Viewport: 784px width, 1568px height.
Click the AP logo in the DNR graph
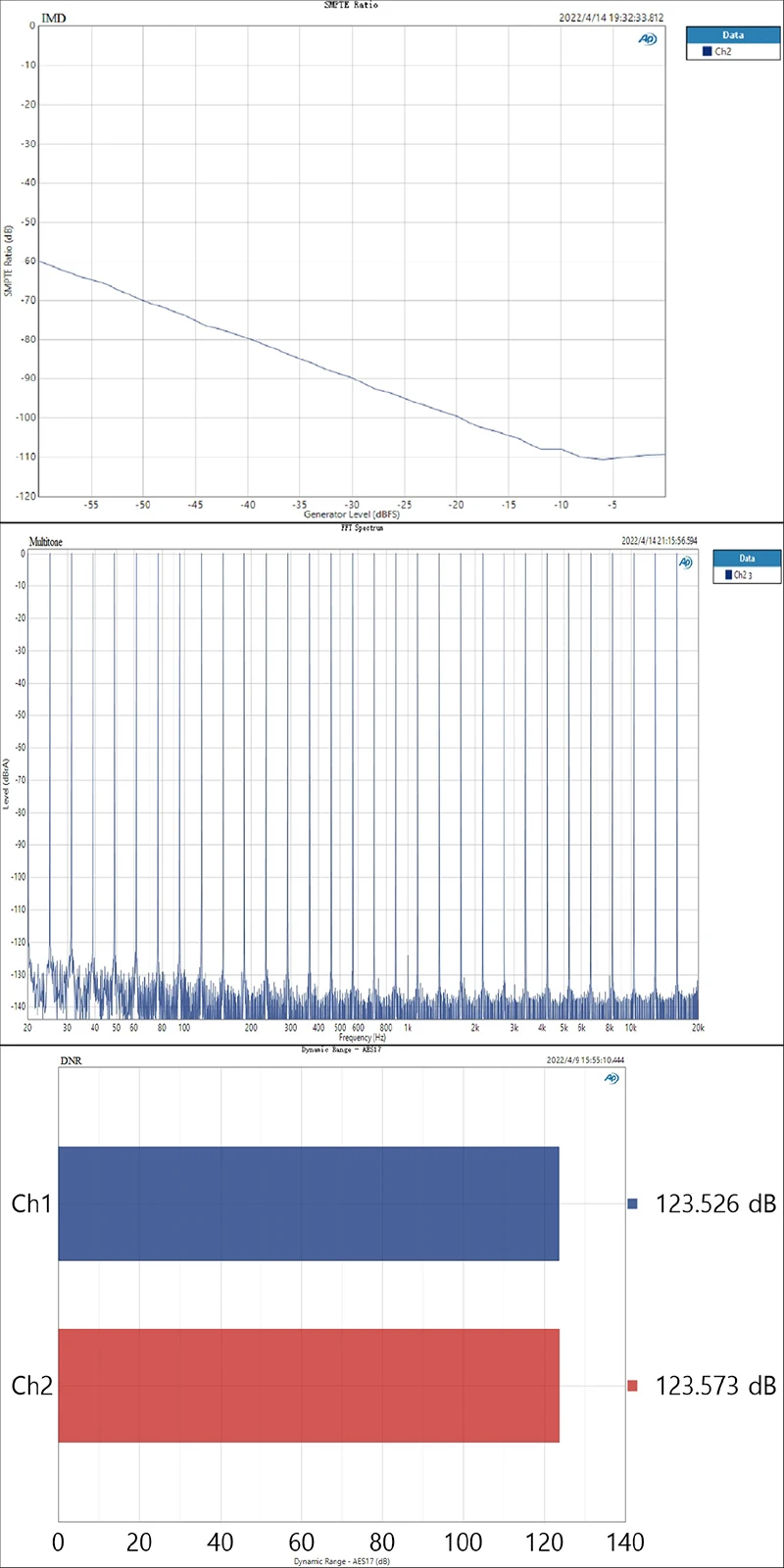612,1078
